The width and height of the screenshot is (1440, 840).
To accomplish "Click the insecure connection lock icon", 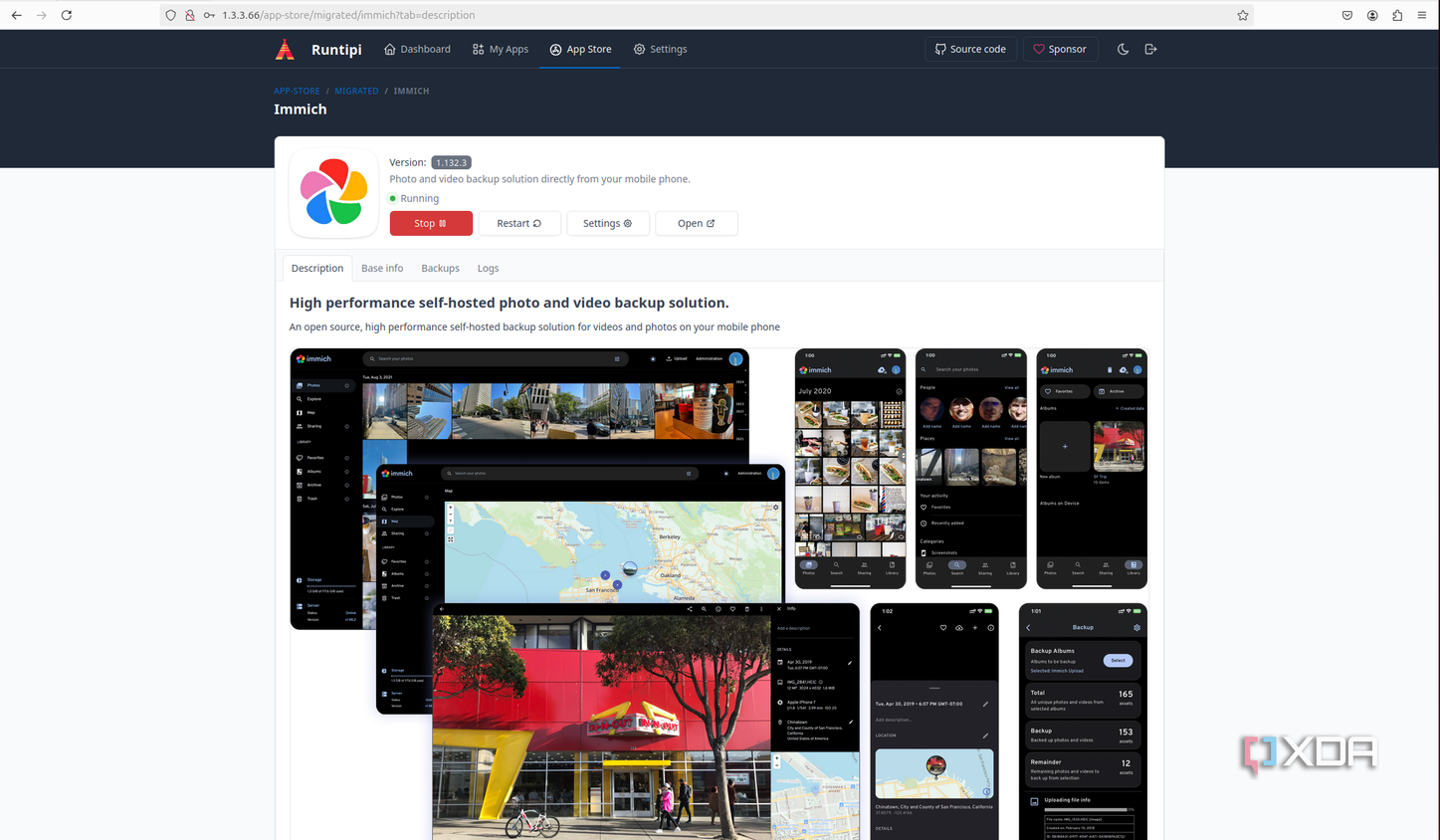I will click(190, 15).
